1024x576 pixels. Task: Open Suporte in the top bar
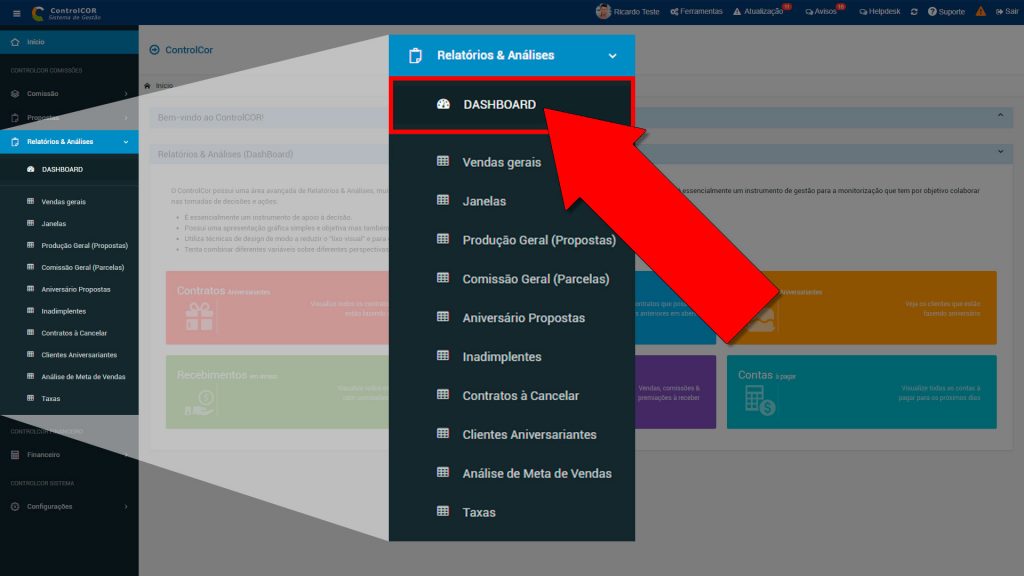[x=946, y=12]
